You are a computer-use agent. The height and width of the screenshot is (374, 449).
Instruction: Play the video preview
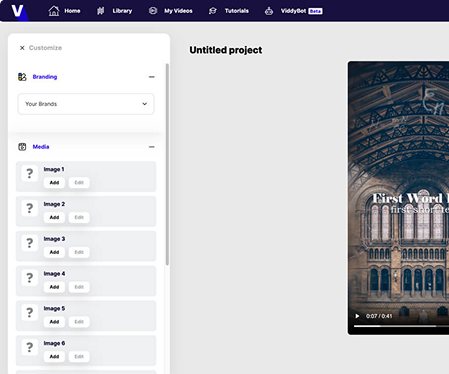357,316
